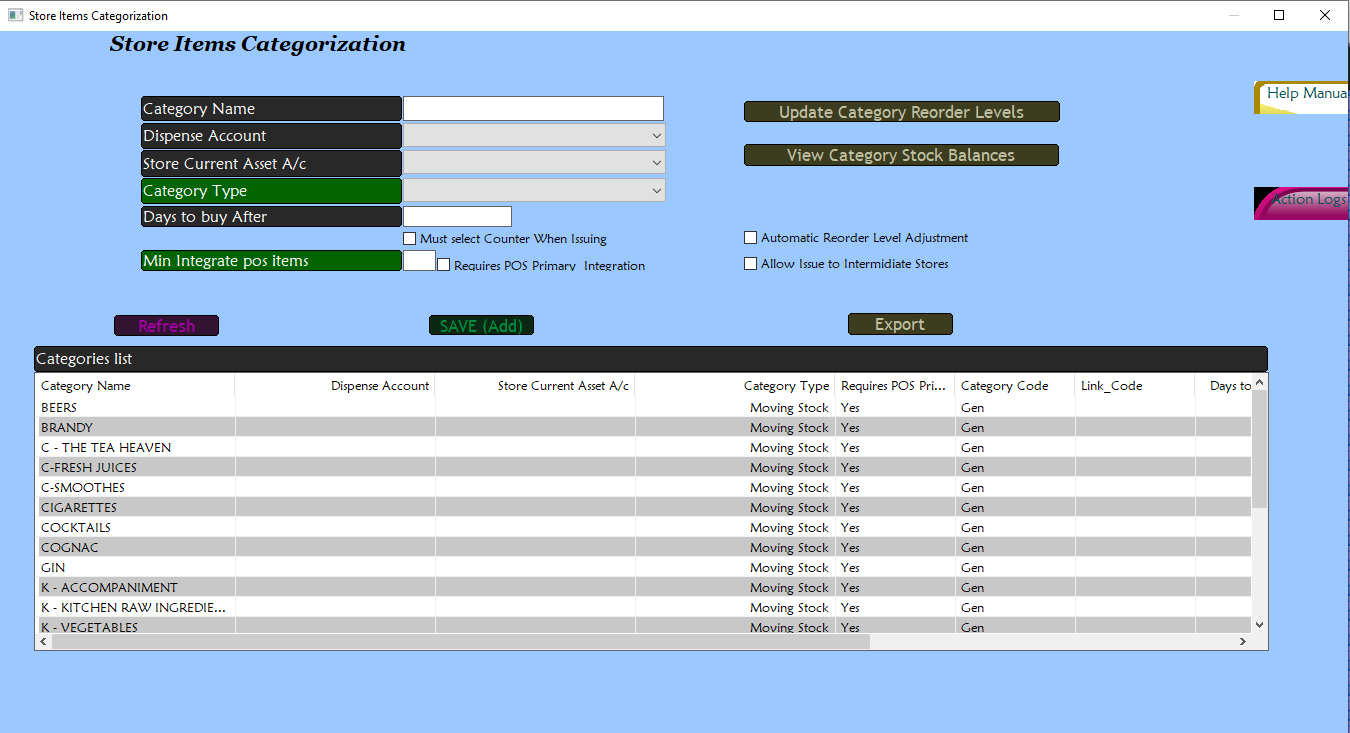Select the COCKTAILS row

click(x=643, y=528)
